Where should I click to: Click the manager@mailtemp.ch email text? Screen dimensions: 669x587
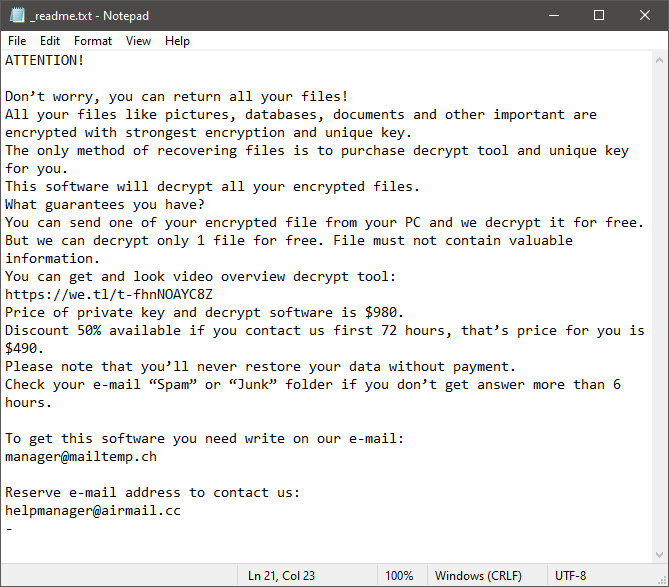coord(81,456)
